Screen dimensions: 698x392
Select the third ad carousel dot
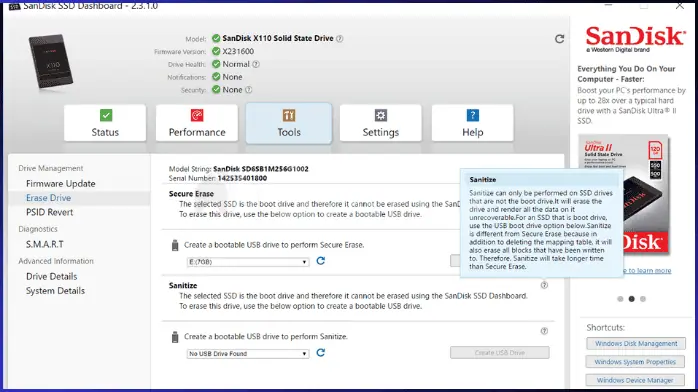point(643,299)
